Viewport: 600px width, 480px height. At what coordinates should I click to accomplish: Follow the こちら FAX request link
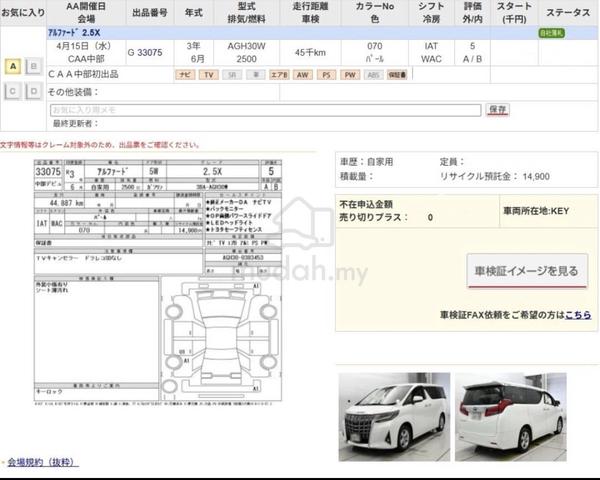pyautogui.click(x=578, y=315)
